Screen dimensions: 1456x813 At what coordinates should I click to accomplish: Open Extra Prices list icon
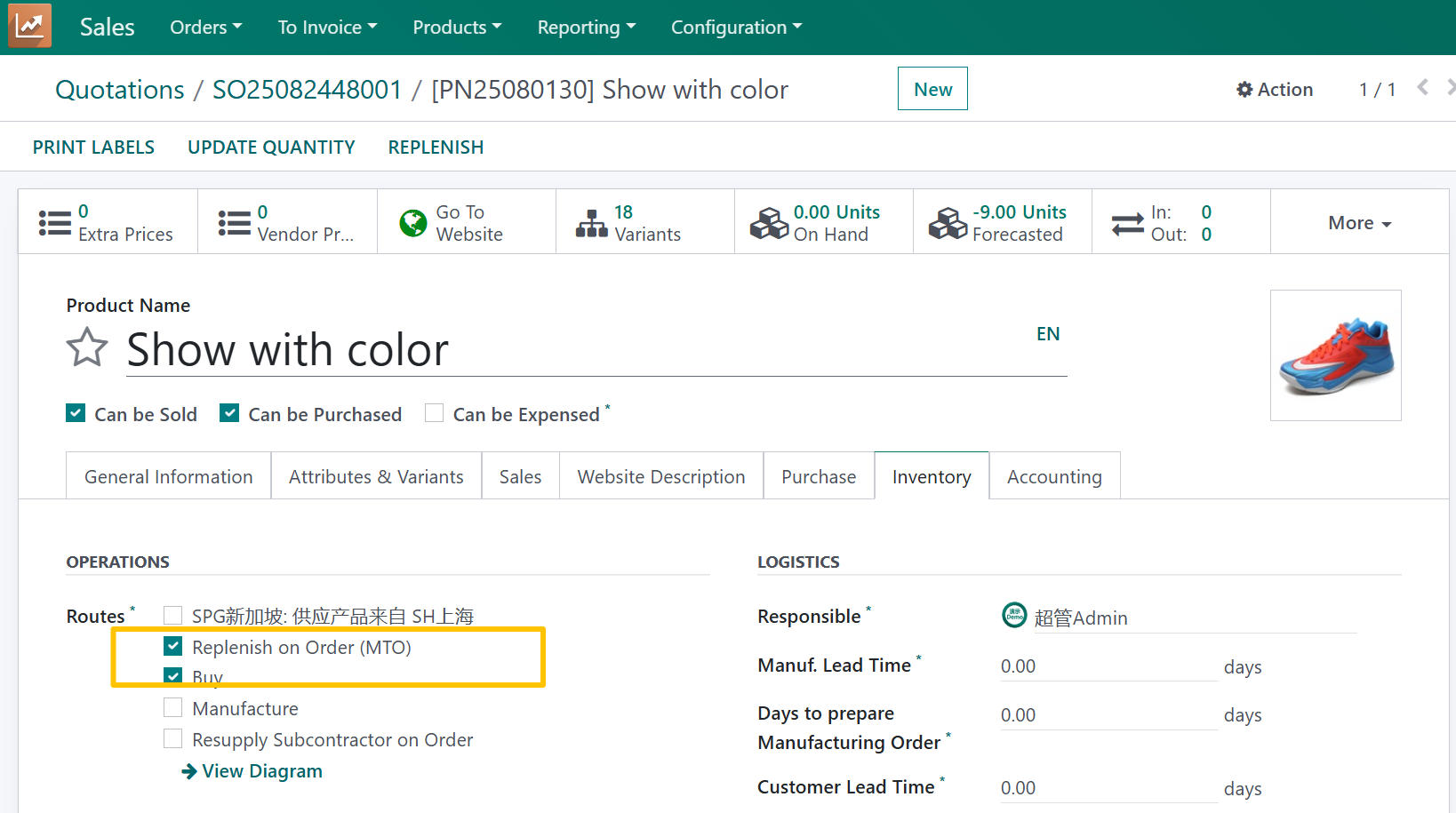coord(54,223)
